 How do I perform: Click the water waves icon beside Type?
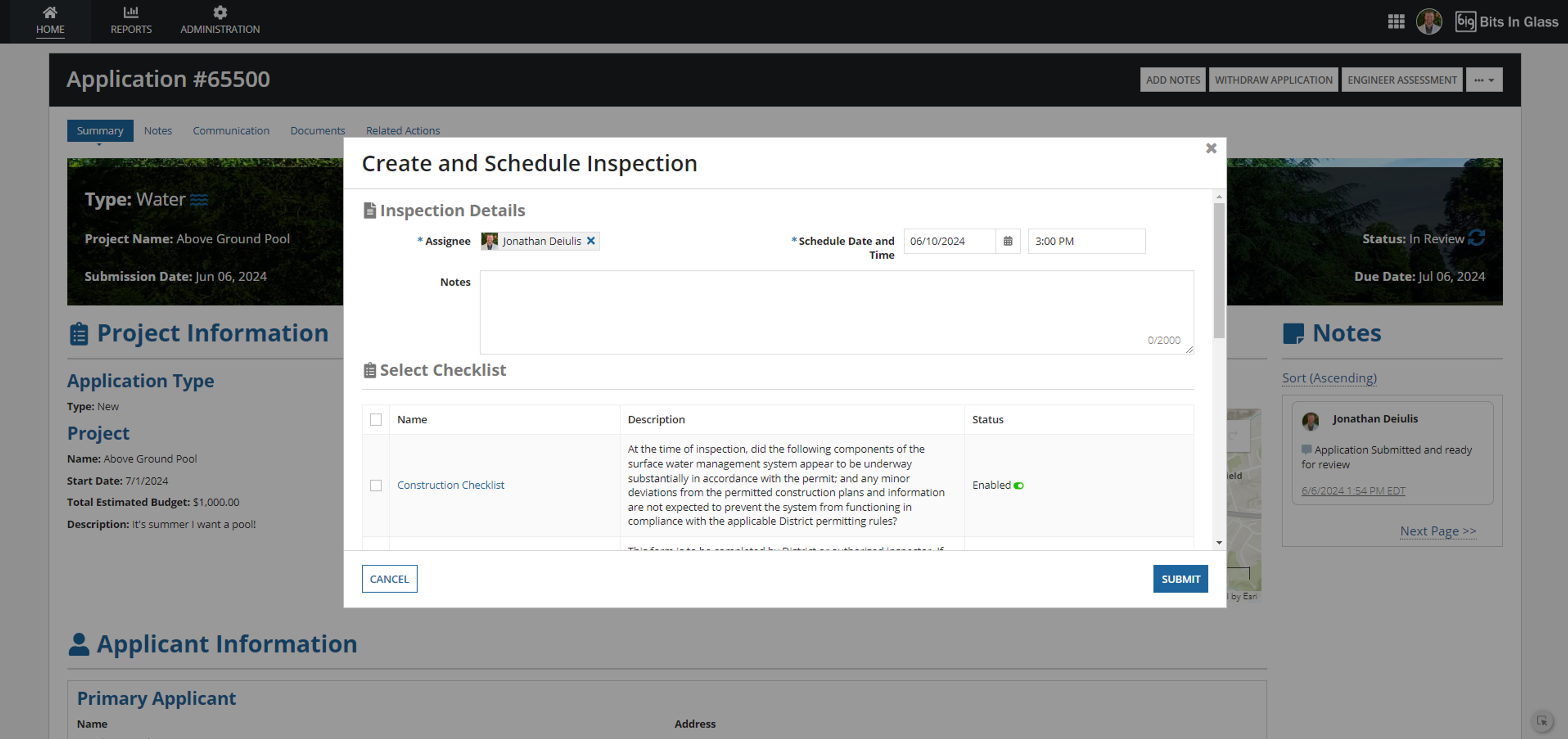[x=199, y=200]
